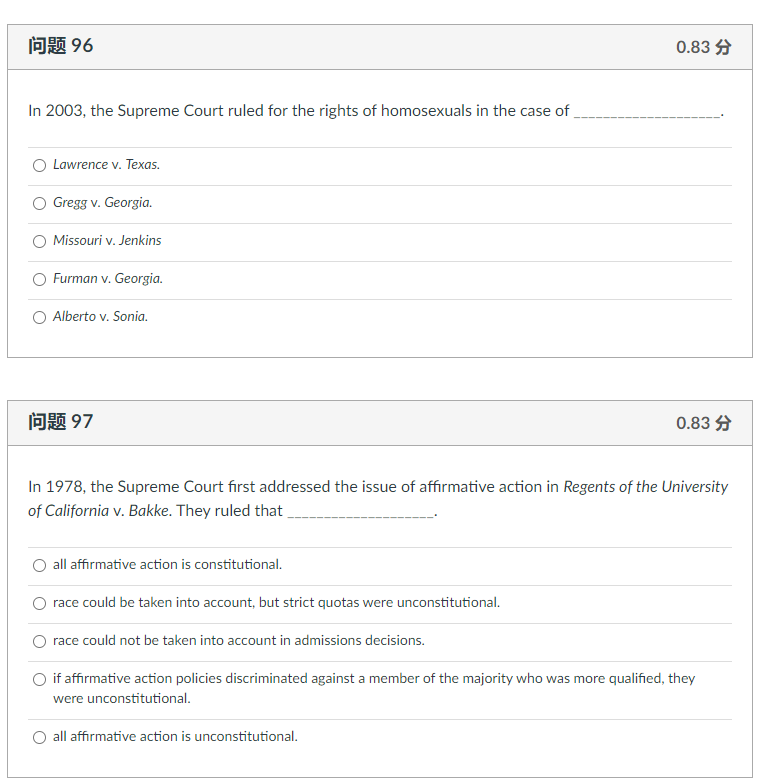Click the 0.83 分 score on question 97
This screenshot has width=763, height=781.
coord(703,423)
